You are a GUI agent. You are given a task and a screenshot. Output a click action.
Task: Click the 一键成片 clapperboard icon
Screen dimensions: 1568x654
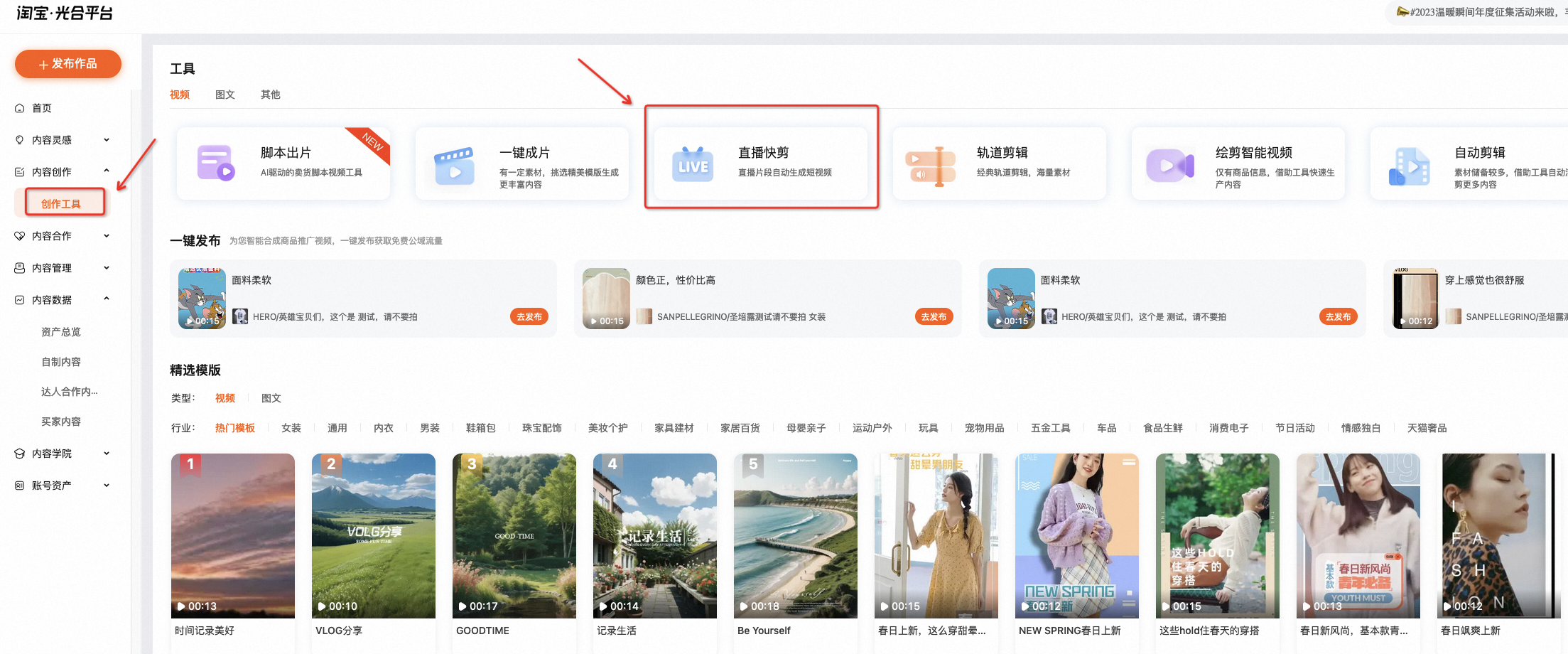(454, 166)
